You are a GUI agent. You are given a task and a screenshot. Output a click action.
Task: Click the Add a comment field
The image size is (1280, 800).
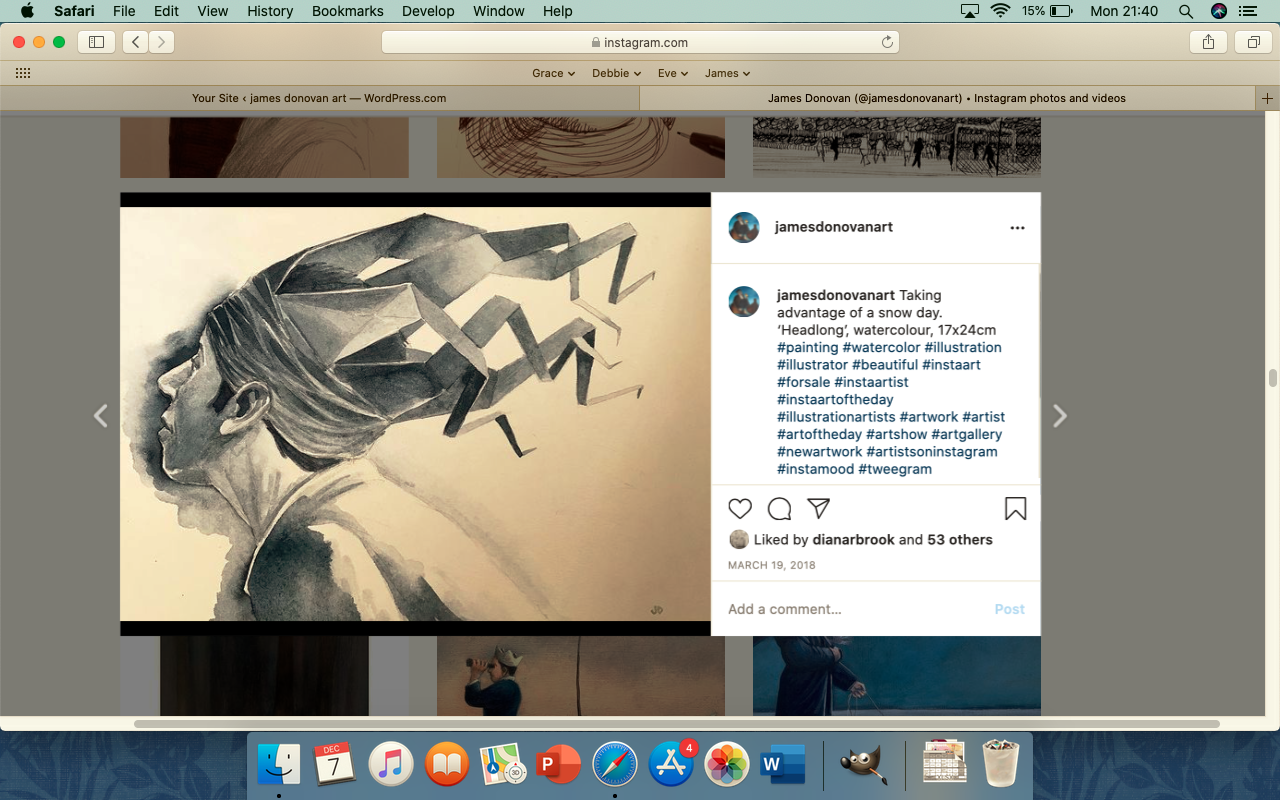click(x=850, y=609)
